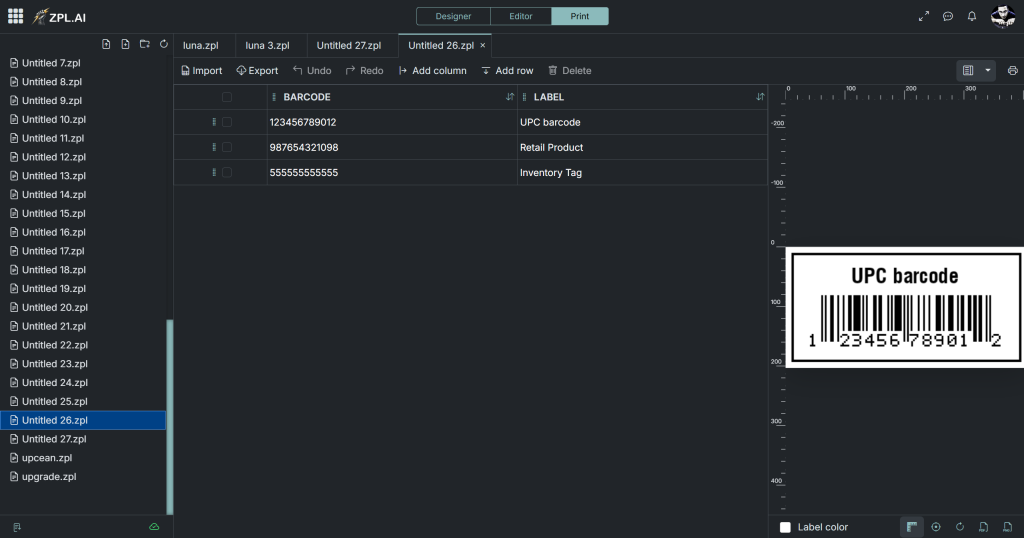Upload a file using sidebar upload icon

106,44
